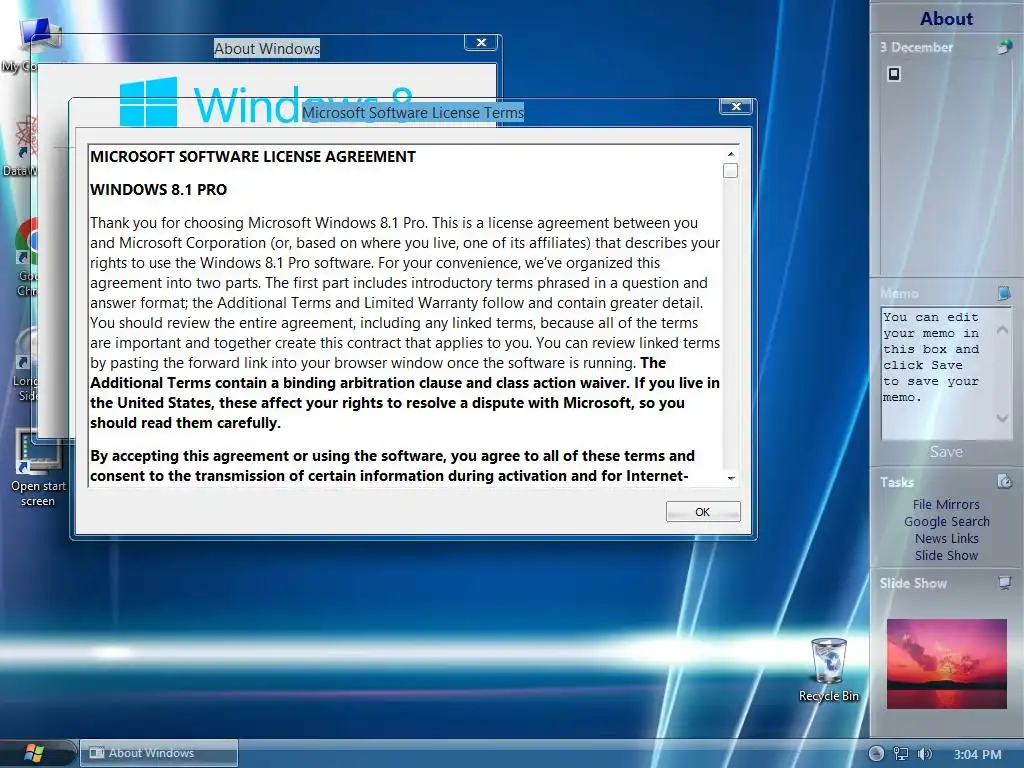This screenshot has height=768, width=1024.
Task: Click the Tasks panel clock icon
Action: (1004, 481)
